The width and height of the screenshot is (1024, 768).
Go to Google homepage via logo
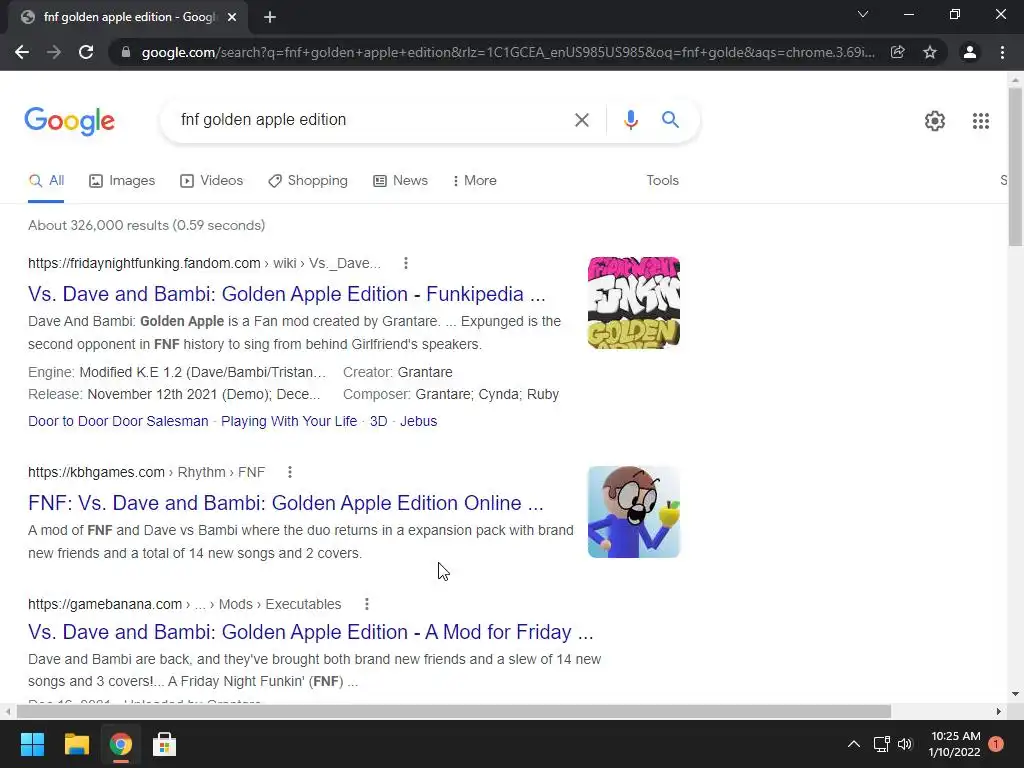(70, 121)
